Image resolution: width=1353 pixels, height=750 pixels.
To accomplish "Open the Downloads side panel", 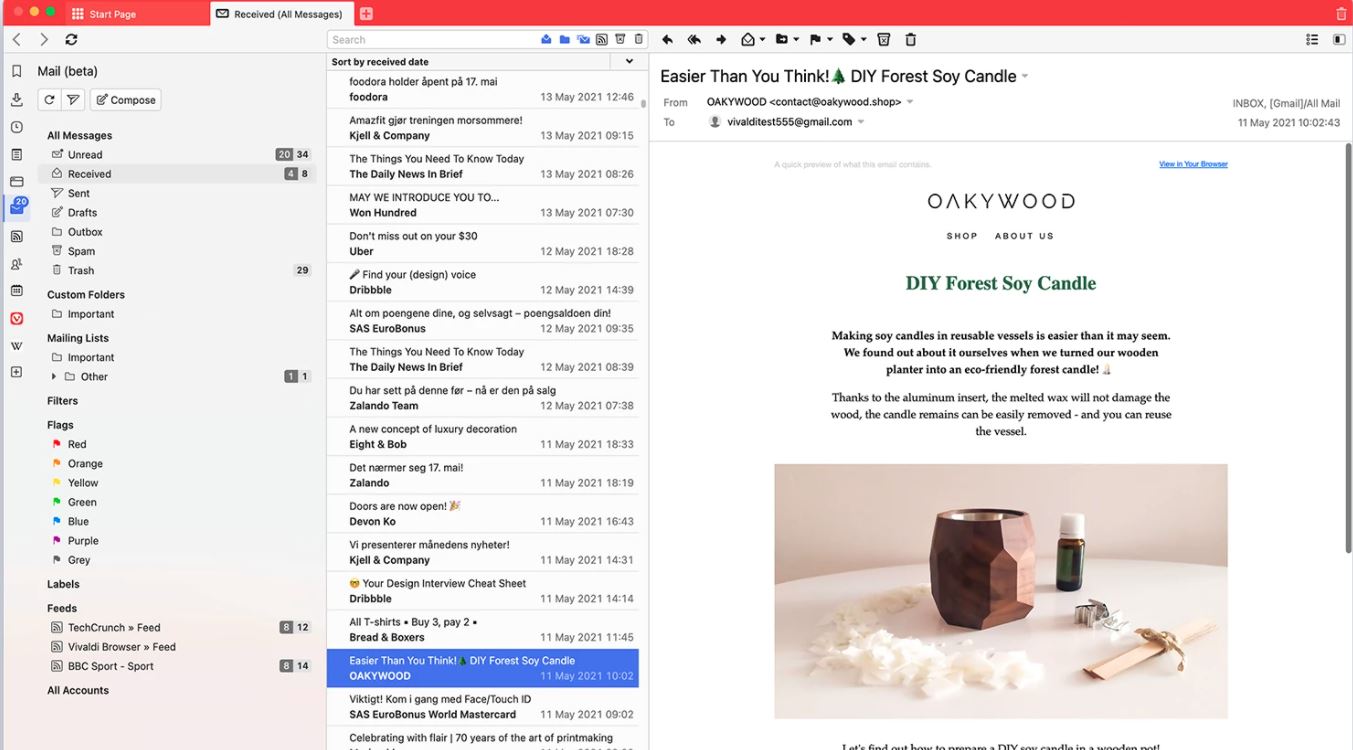I will coord(16,99).
